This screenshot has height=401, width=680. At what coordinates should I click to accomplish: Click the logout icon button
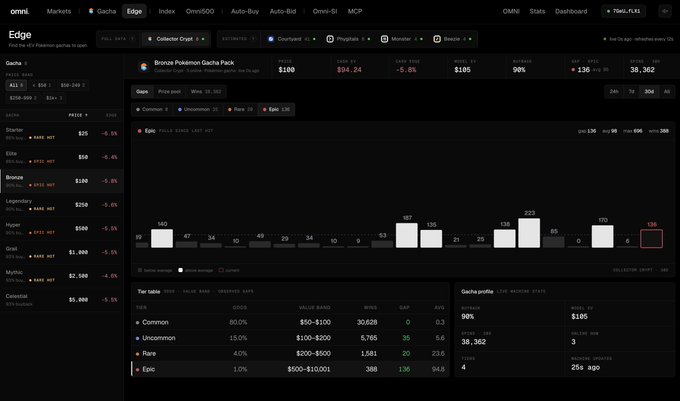tap(664, 11)
